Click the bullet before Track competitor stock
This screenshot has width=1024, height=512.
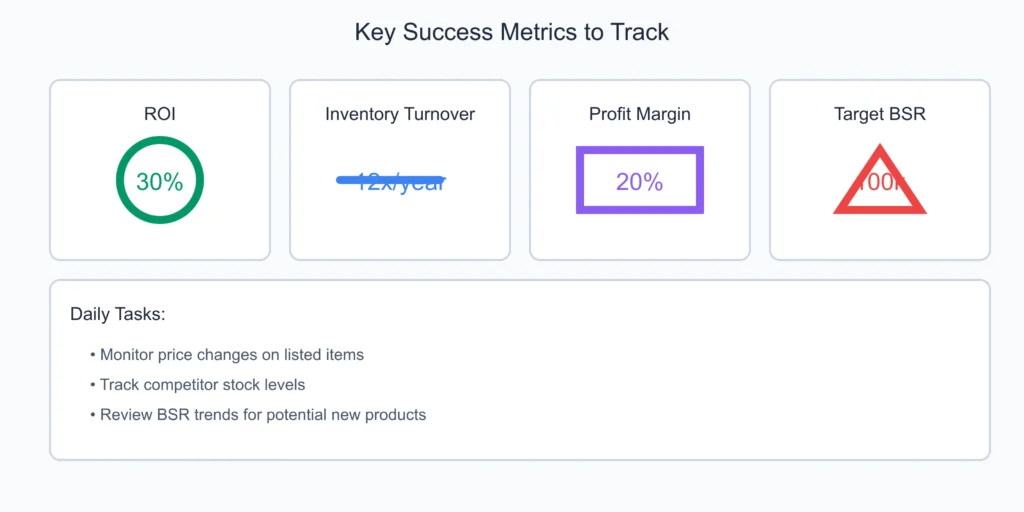(93, 385)
